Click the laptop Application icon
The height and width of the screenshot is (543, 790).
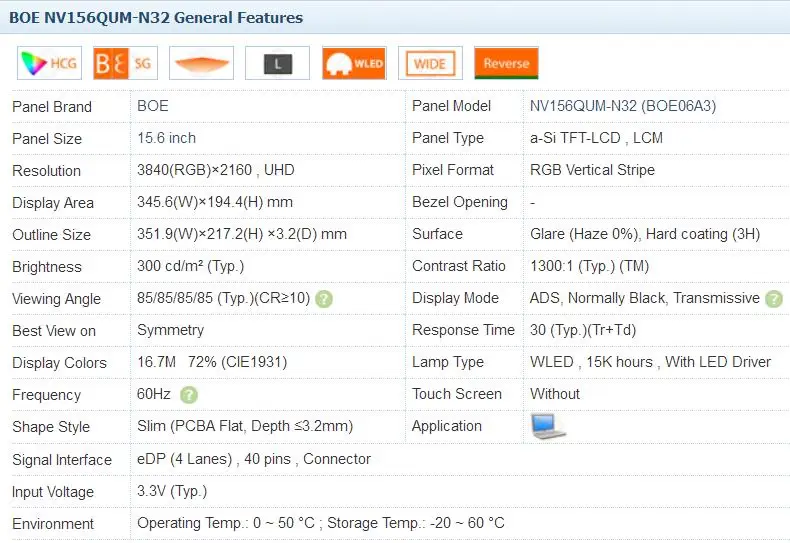[x=548, y=426]
